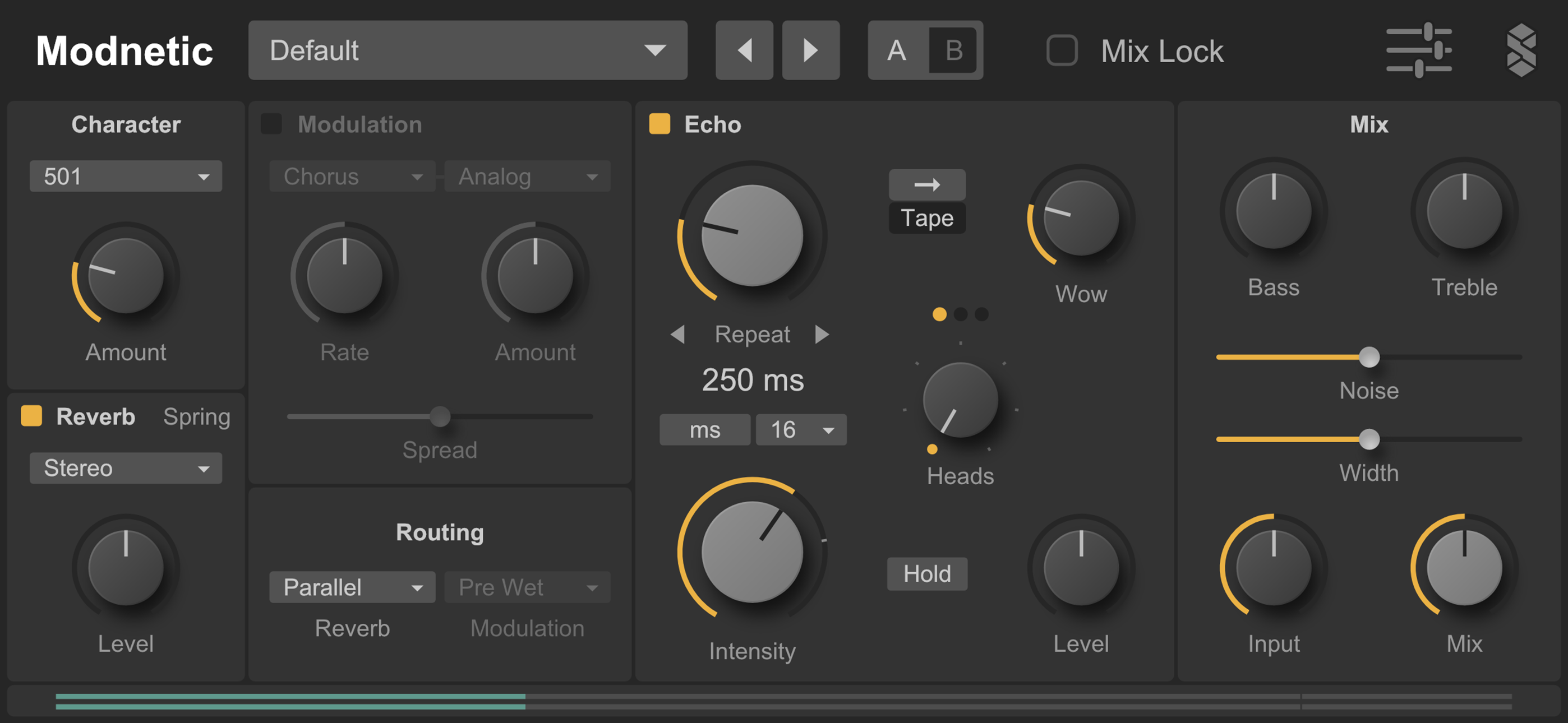
Task: Open the Parallel routing dropdown
Action: click(x=352, y=587)
